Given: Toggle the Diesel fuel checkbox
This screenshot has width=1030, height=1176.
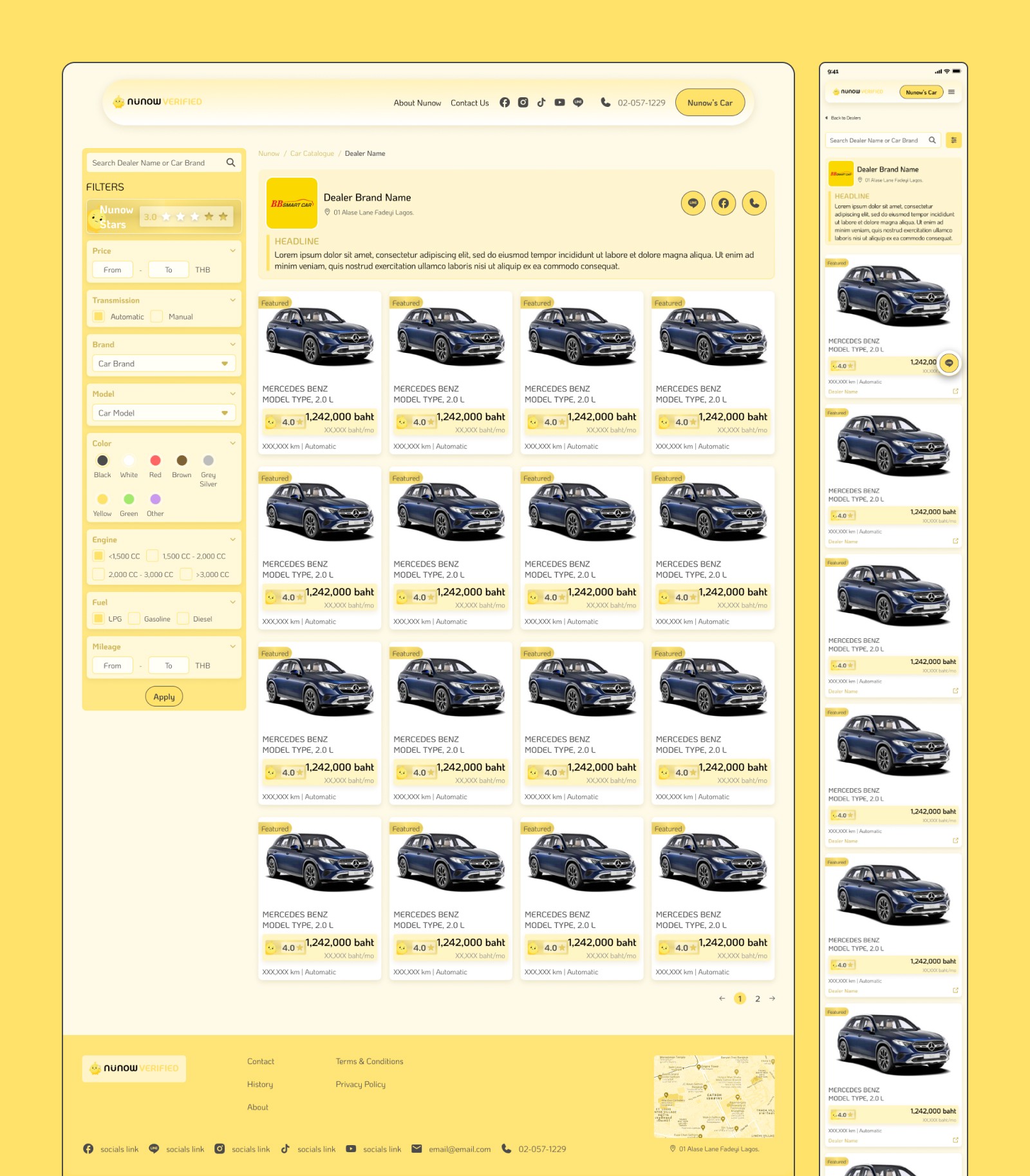Looking at the screenshot, I should click(183, 618).
